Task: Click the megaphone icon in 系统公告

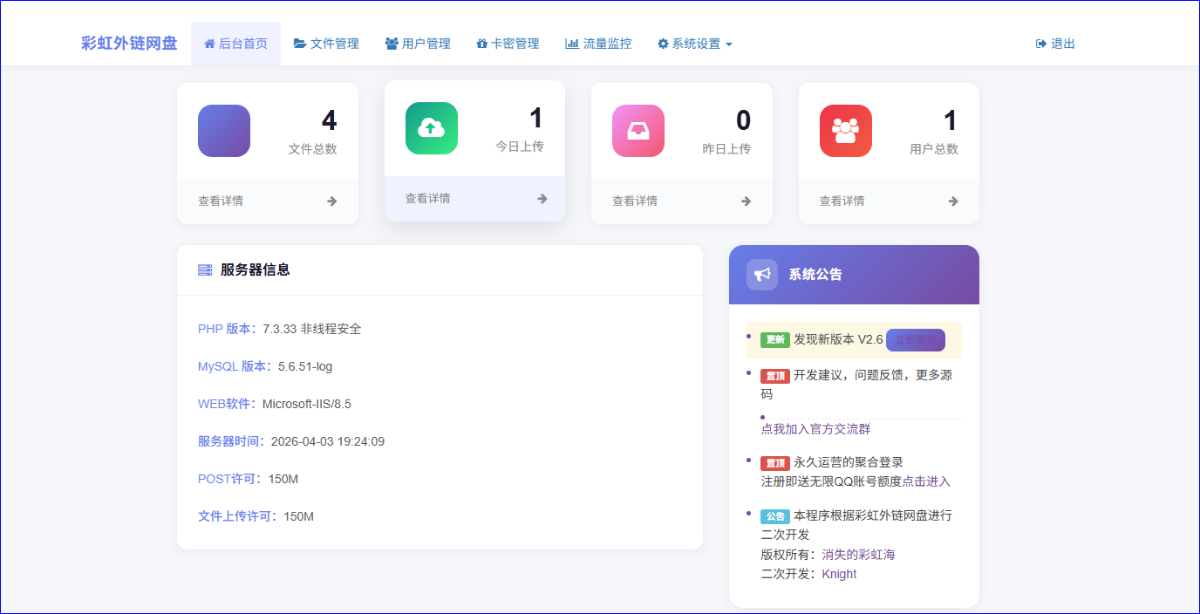Action: (762, 275)
